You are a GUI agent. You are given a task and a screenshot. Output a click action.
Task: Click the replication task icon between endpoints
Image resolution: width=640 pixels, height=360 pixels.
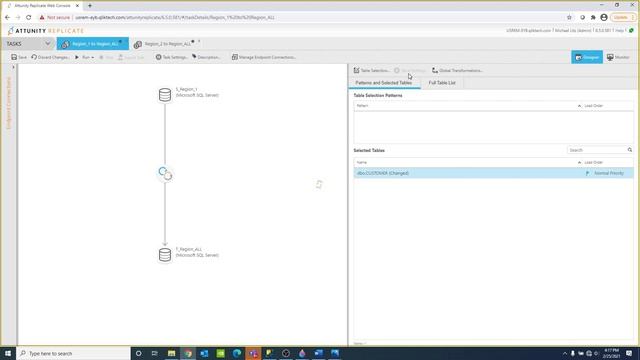(x=165, y=173)
